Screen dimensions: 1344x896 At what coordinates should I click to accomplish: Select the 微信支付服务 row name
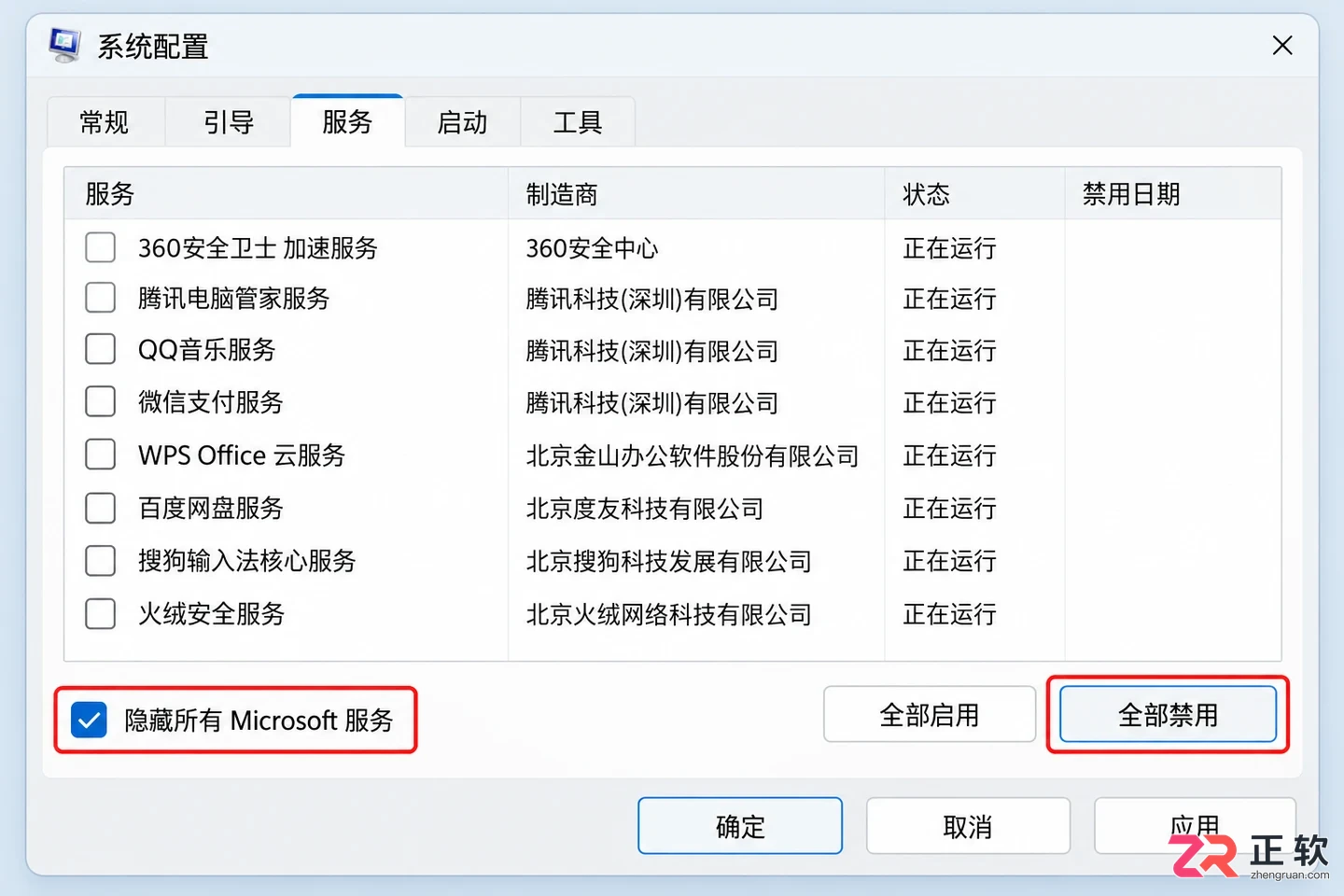pos(211,401)
